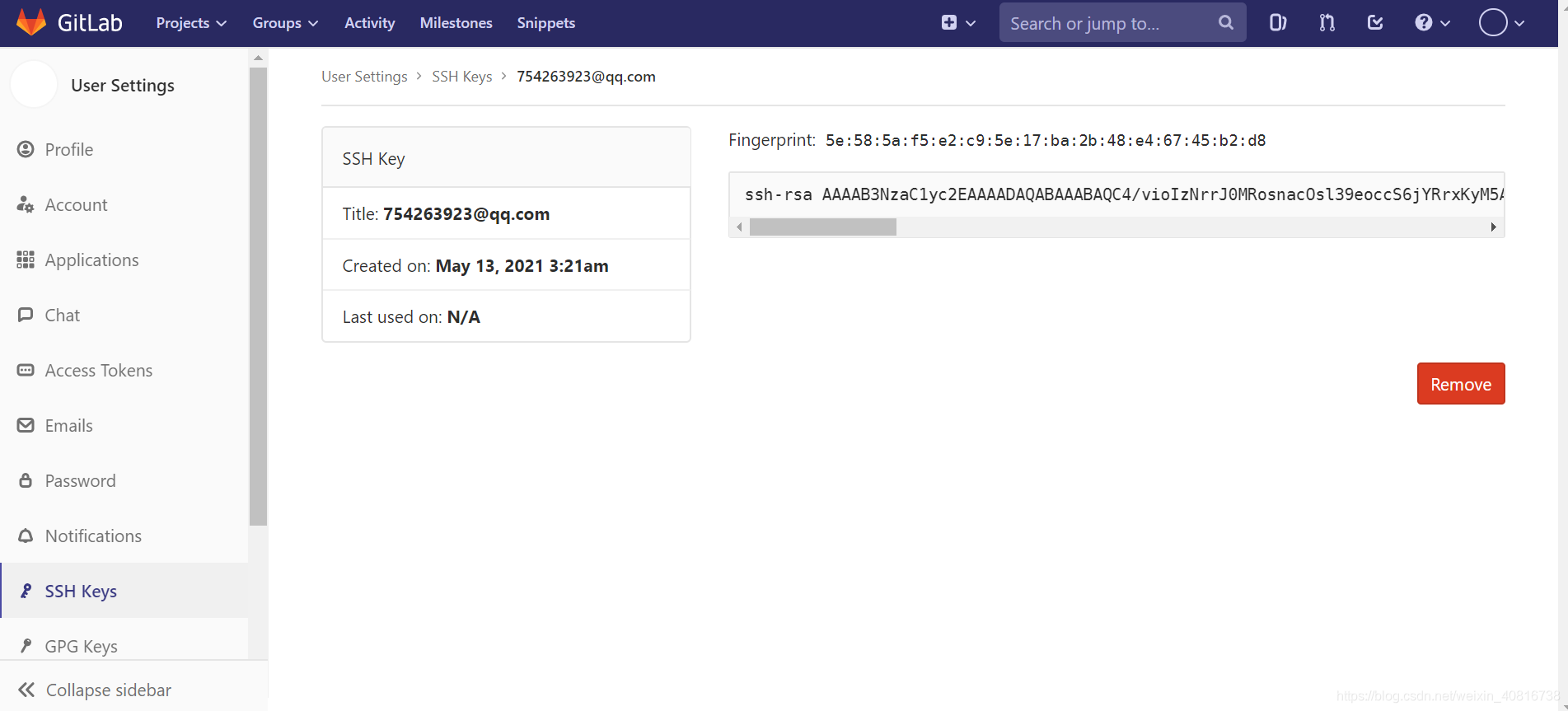Click the Chat bubble icon
The width and height of the screenshot is (1568, 711).
click(26, 315)
